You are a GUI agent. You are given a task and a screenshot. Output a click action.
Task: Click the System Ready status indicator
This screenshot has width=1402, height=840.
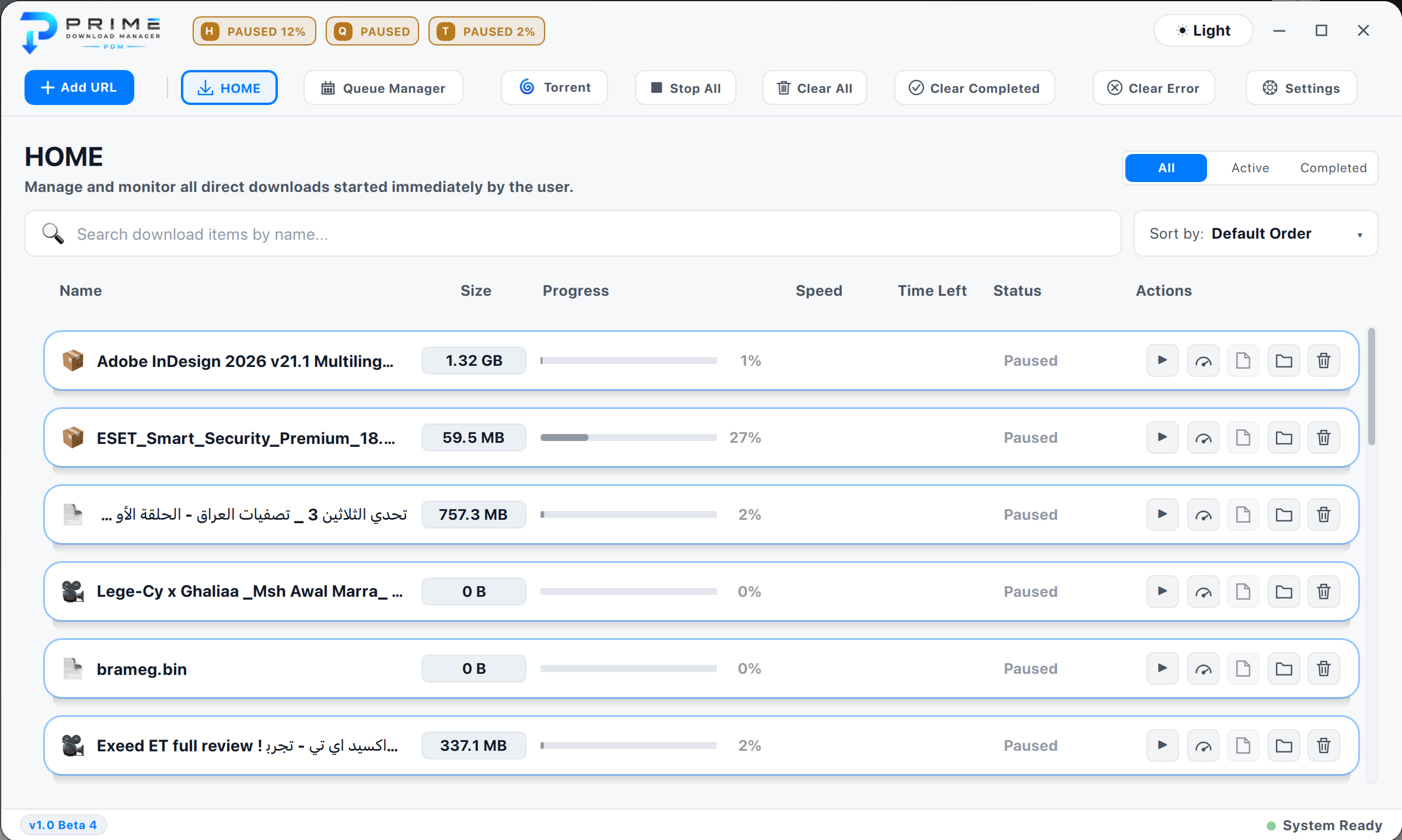[1324, 825]
